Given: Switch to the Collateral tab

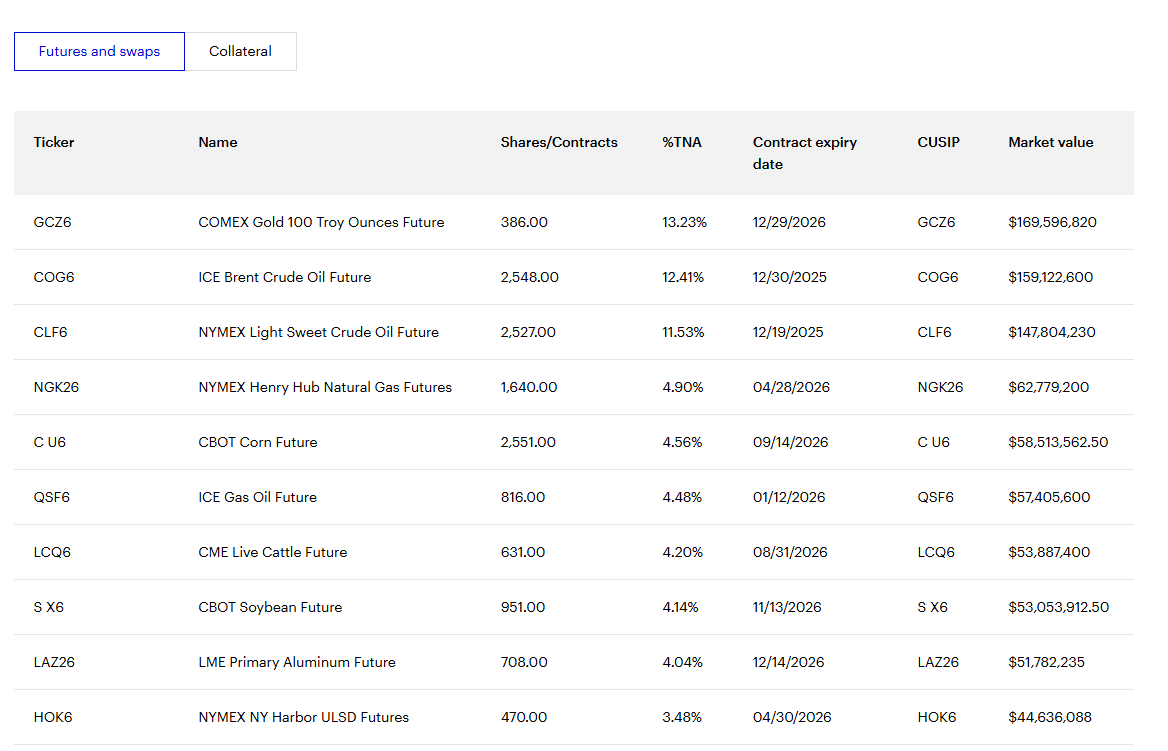Looking at the screenshot, I should point(241,51).
